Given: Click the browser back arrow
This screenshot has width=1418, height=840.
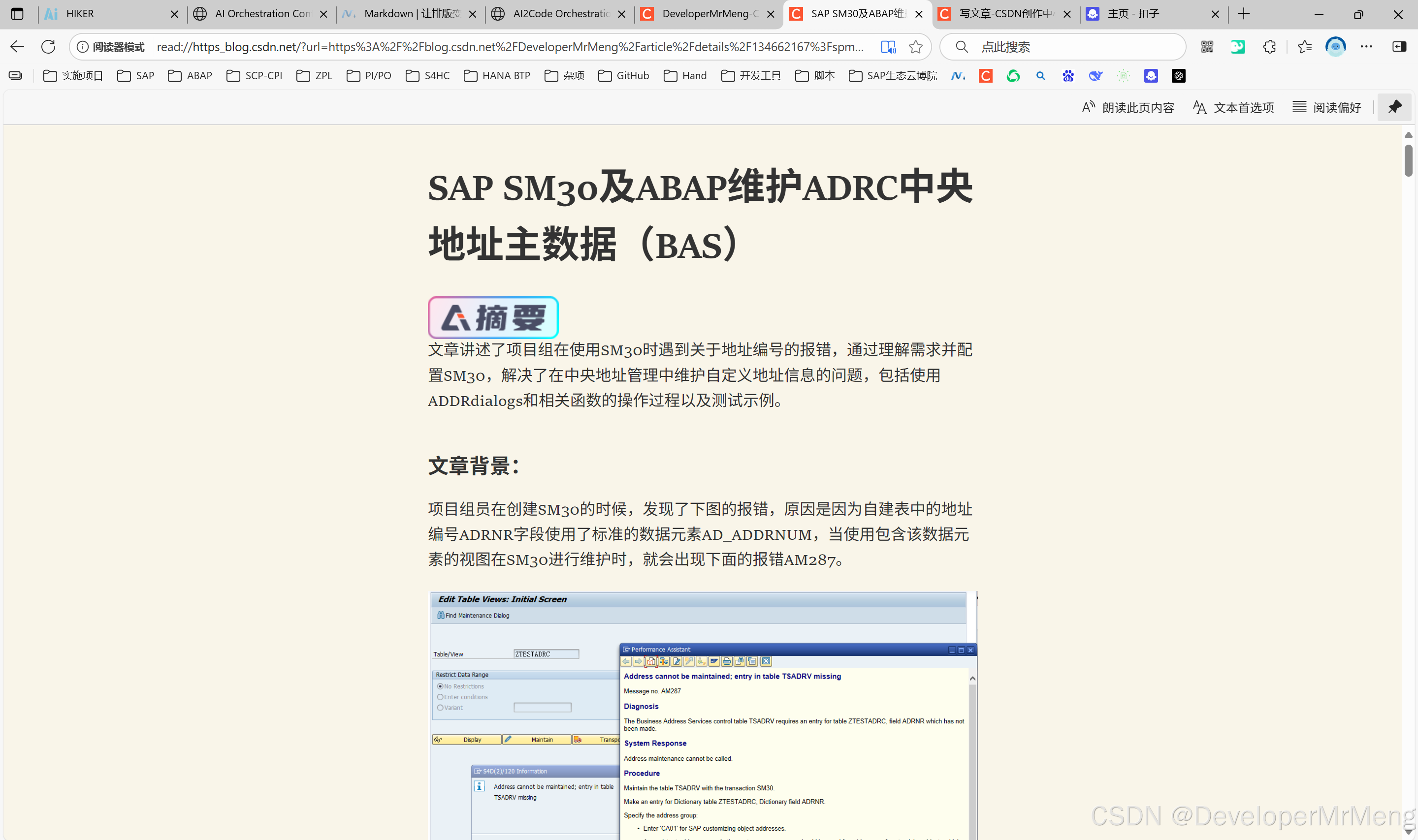Looking at the screenshot, I should pos(17,47).
